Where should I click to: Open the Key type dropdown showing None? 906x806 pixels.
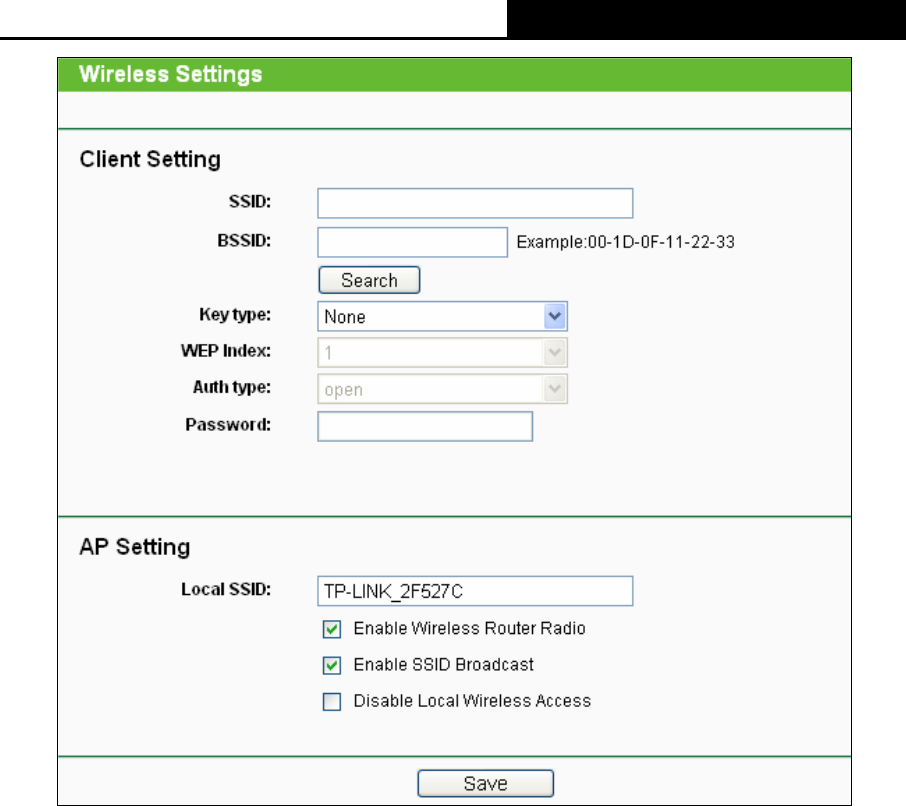tap(443, 317)
